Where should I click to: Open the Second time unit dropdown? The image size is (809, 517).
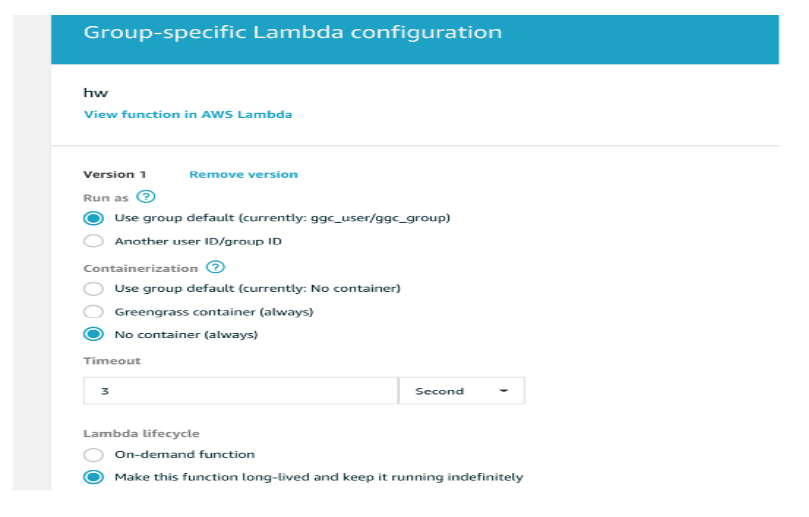point(462,391)
